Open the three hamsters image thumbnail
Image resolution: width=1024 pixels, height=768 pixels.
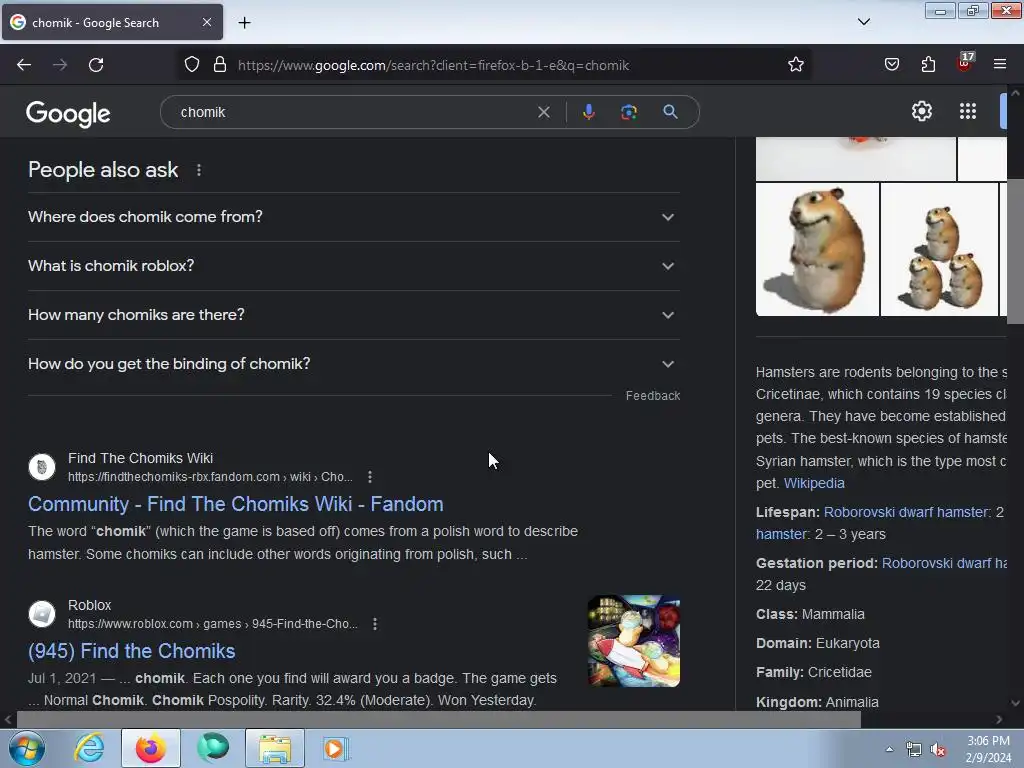pos(939,249)
